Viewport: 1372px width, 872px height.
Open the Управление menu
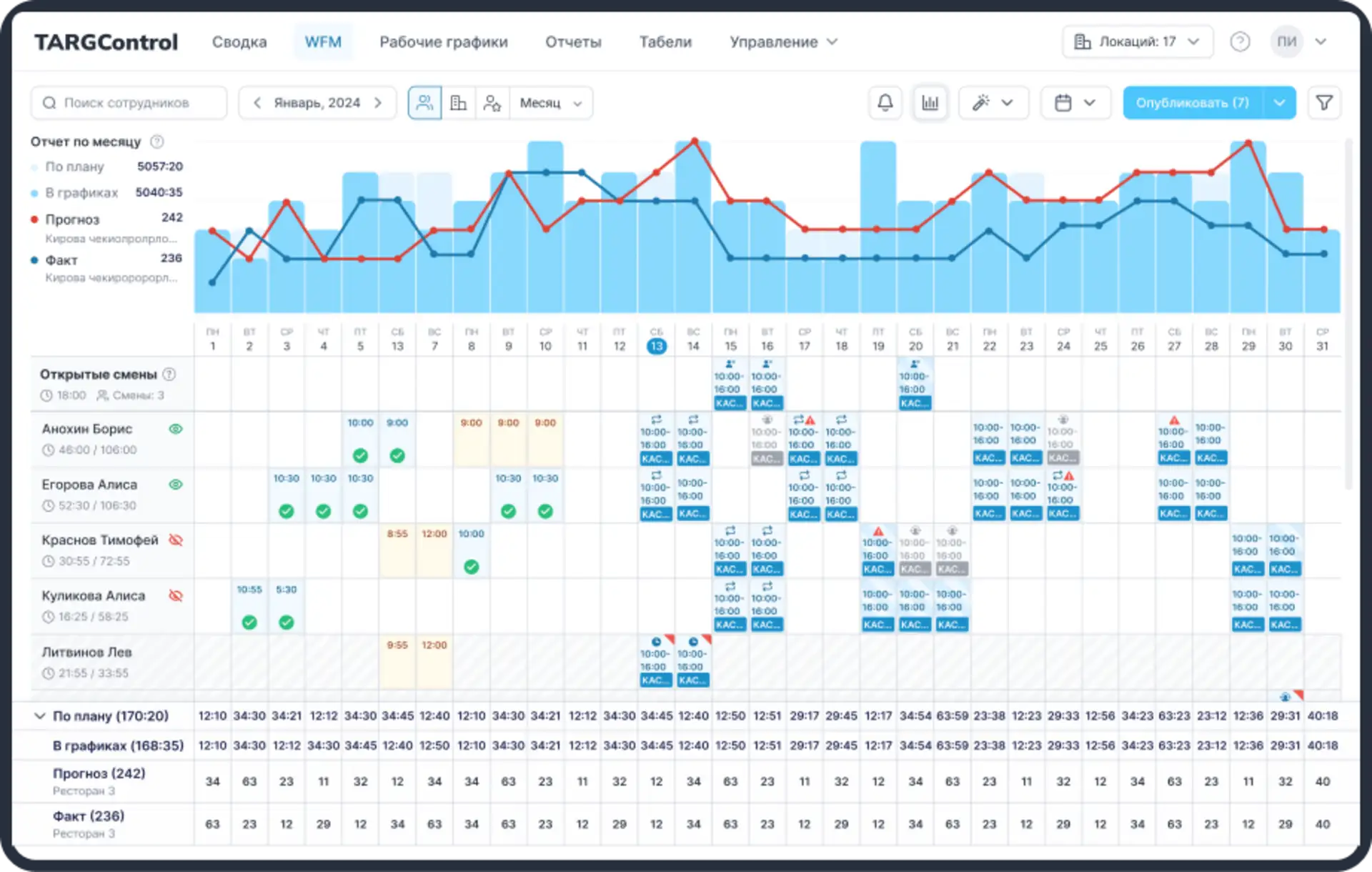pyautogui.click(x=782, y=41)
